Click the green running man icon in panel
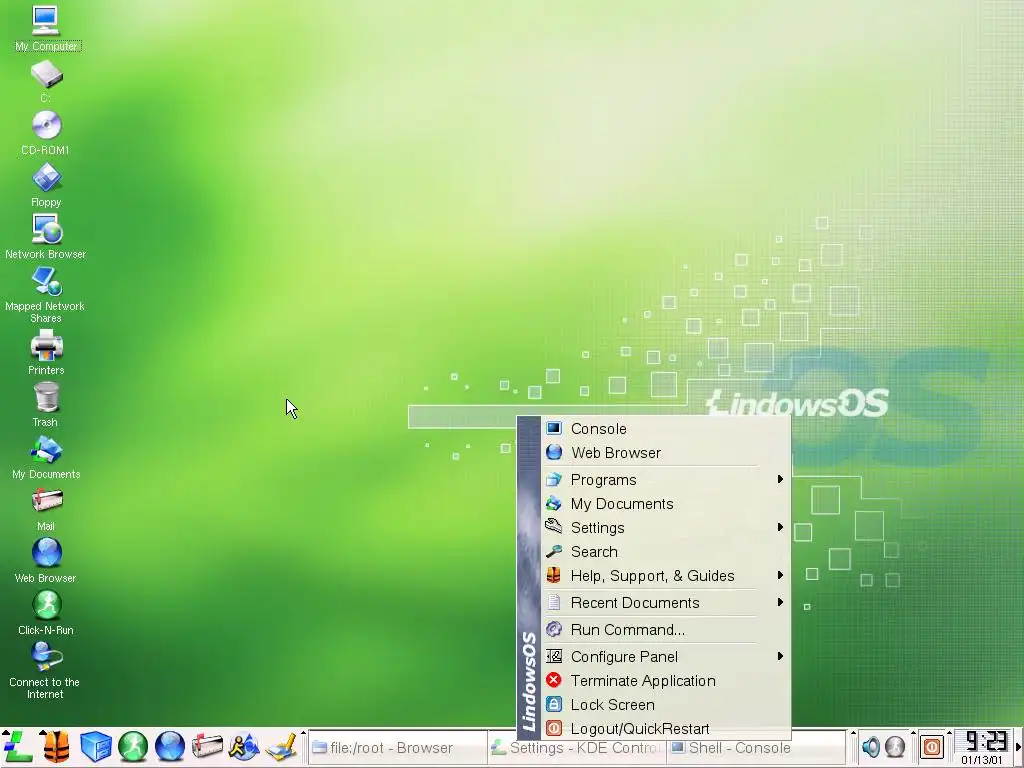1024x768 pixels. click(x=133, y=748)
